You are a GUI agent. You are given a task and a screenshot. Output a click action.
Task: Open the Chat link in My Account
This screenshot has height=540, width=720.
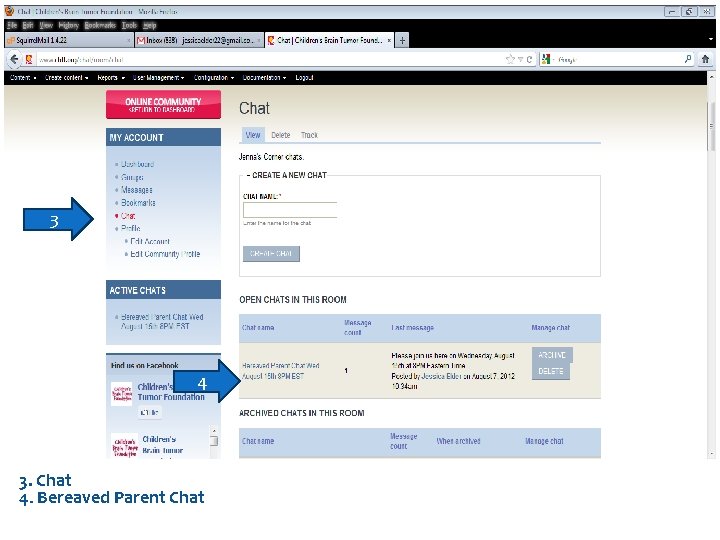128,215
